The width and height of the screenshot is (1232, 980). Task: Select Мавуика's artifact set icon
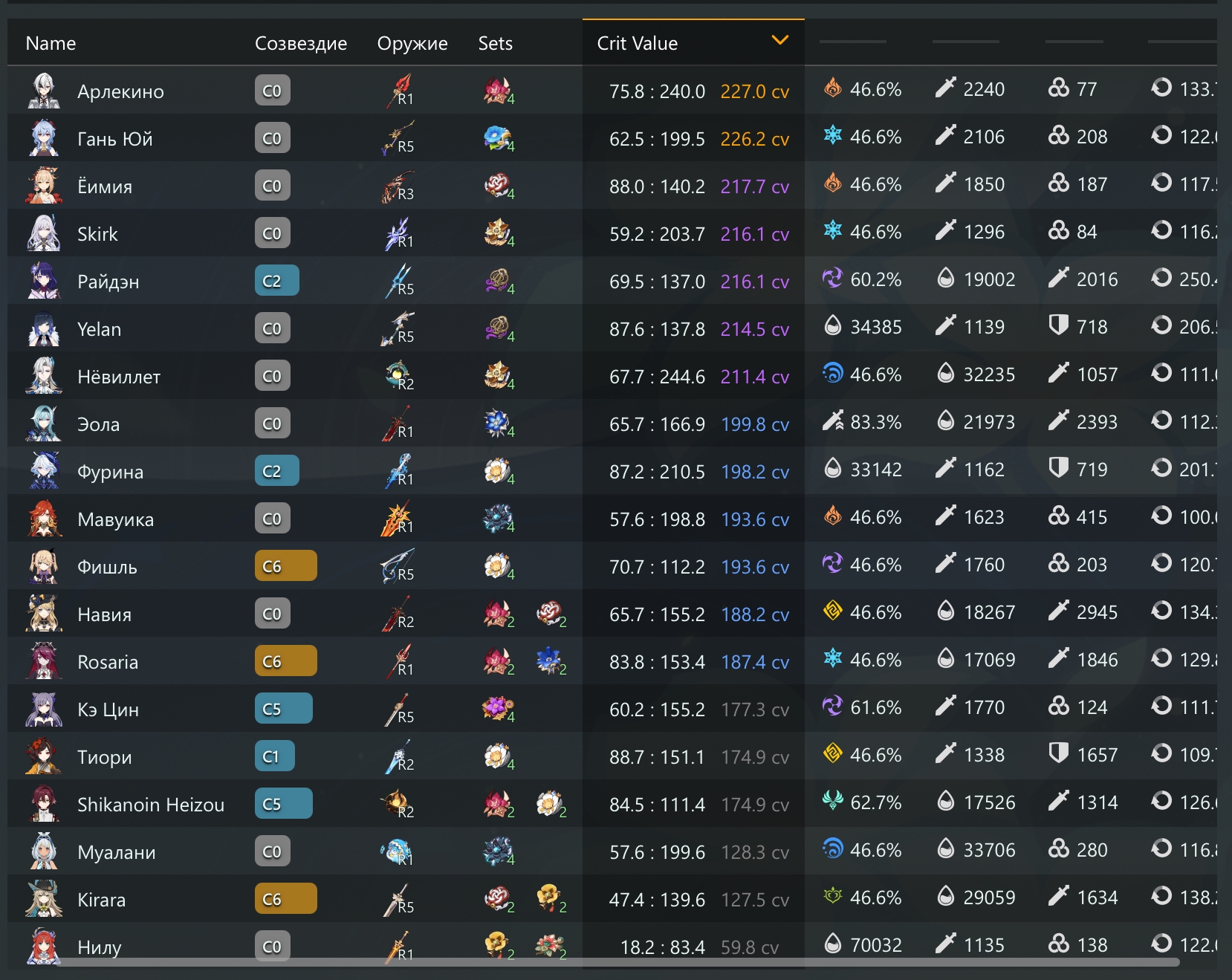[497, 519]
